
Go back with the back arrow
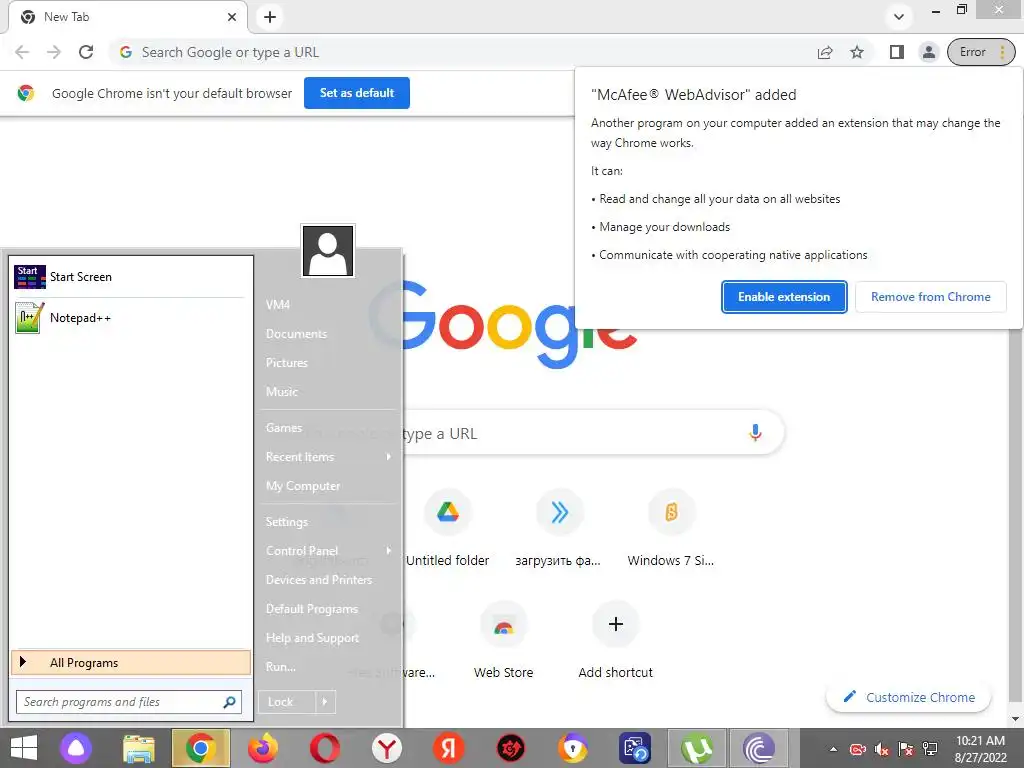(x=22, y=52)
